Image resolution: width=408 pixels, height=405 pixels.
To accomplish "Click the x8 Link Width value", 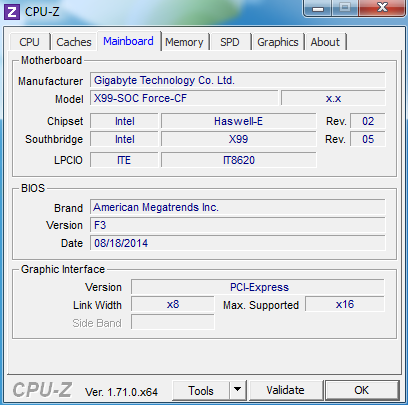I will (173, 304).
